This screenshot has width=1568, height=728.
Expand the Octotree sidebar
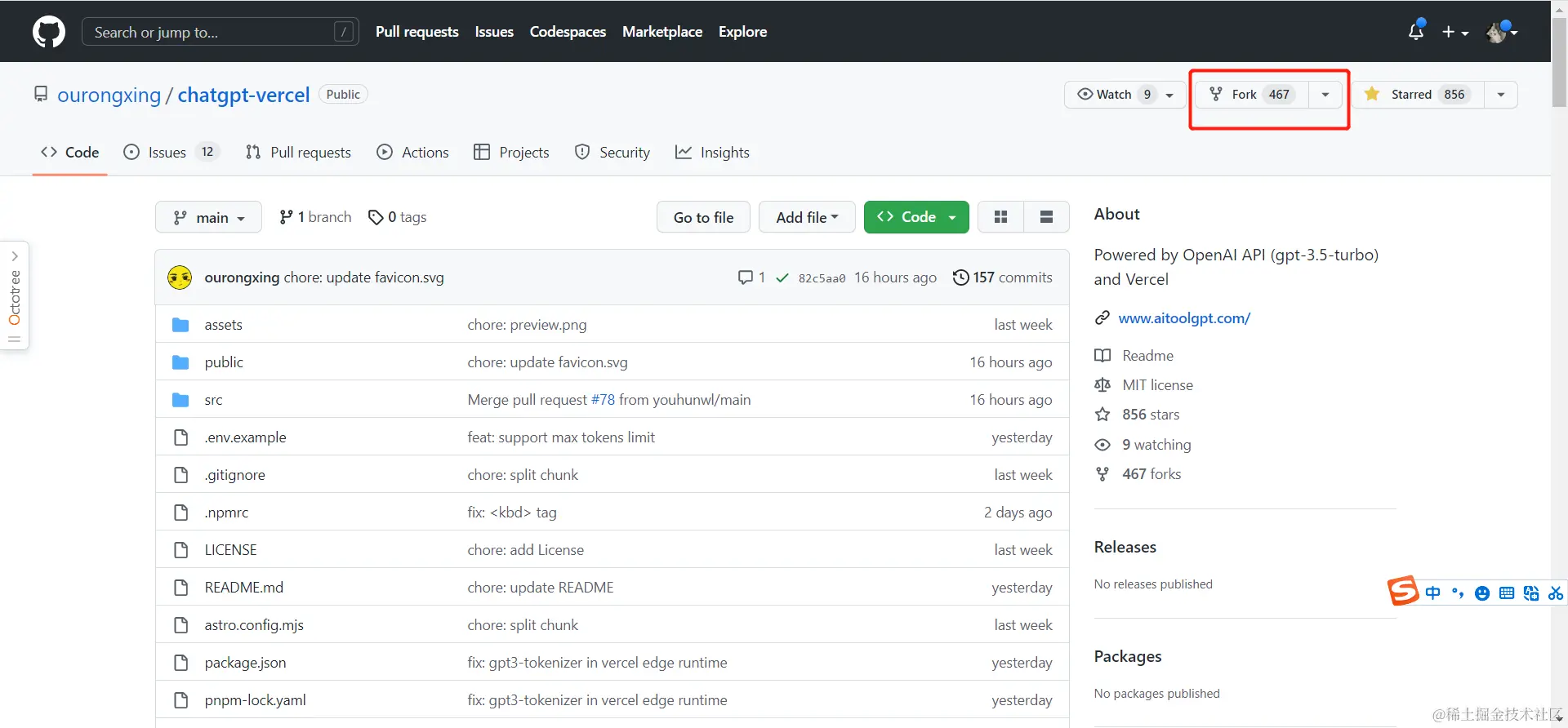point(14,295)
